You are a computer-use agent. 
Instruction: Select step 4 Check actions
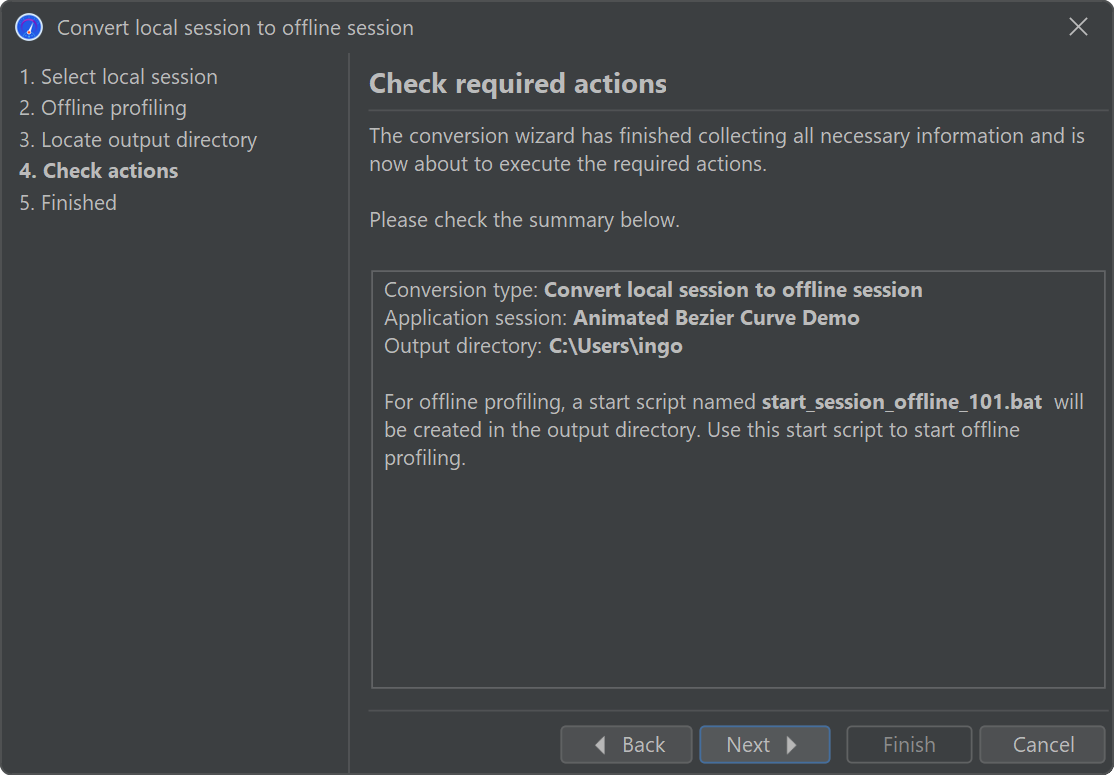pos(99,171)
